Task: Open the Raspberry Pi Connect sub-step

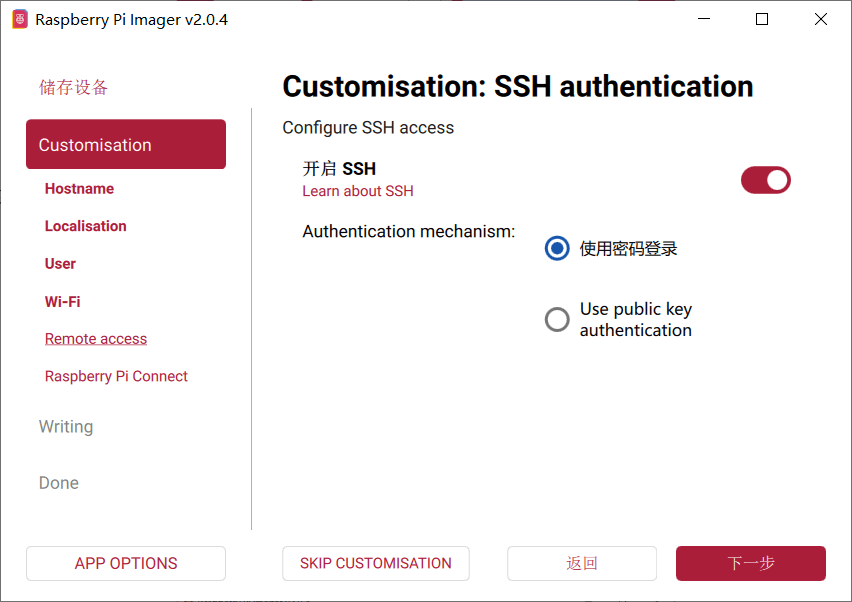Action: pyautogui.click(x=116, y=377)
